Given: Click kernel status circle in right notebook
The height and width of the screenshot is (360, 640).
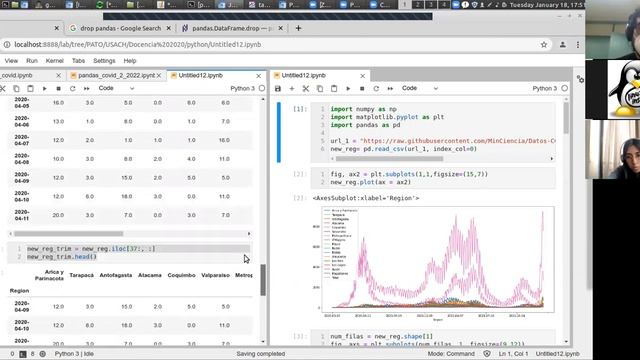Looking at the screenshot, I should coord(564,88).
